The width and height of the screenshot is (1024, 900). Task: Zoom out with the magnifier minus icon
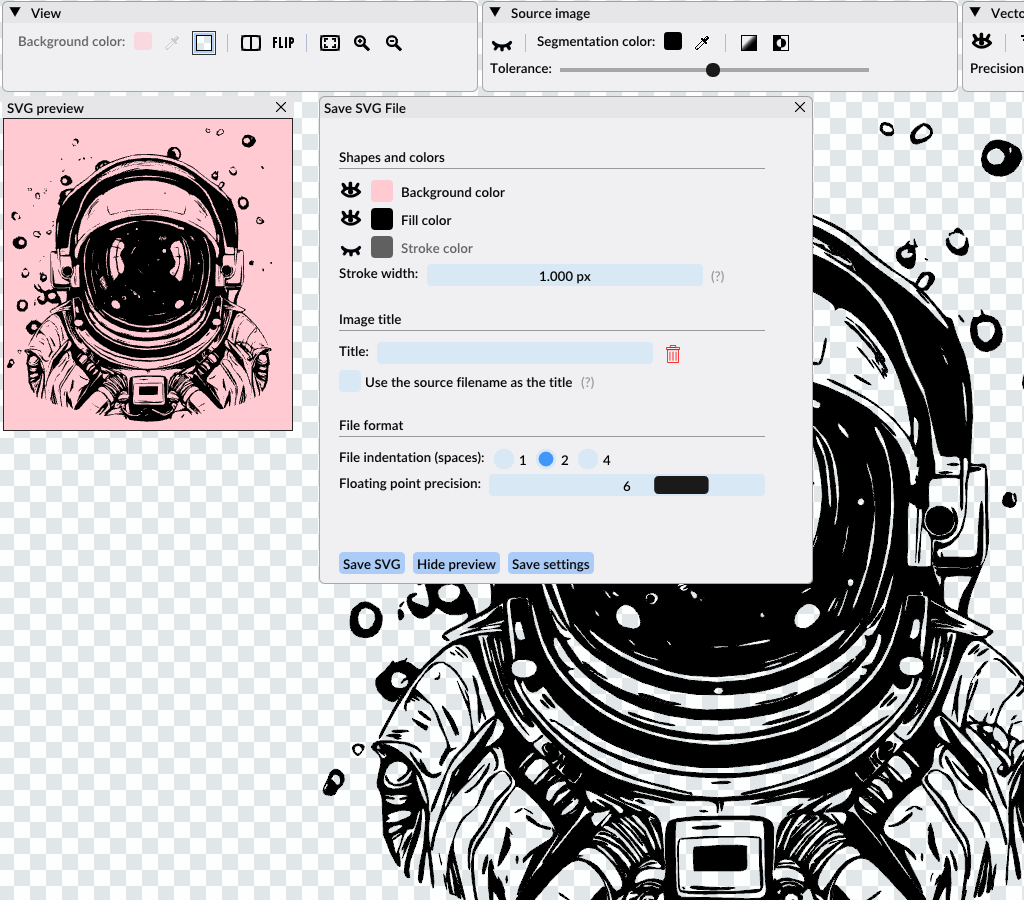point(394,43)
